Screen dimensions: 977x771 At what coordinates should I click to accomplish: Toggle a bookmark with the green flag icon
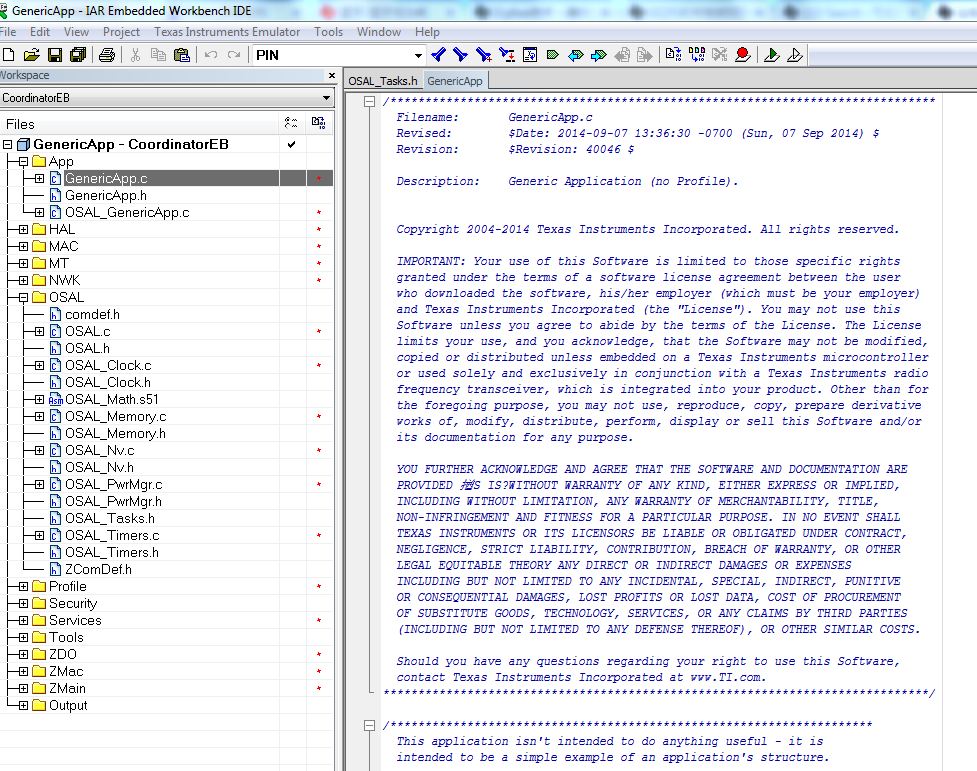pos(553,55)
